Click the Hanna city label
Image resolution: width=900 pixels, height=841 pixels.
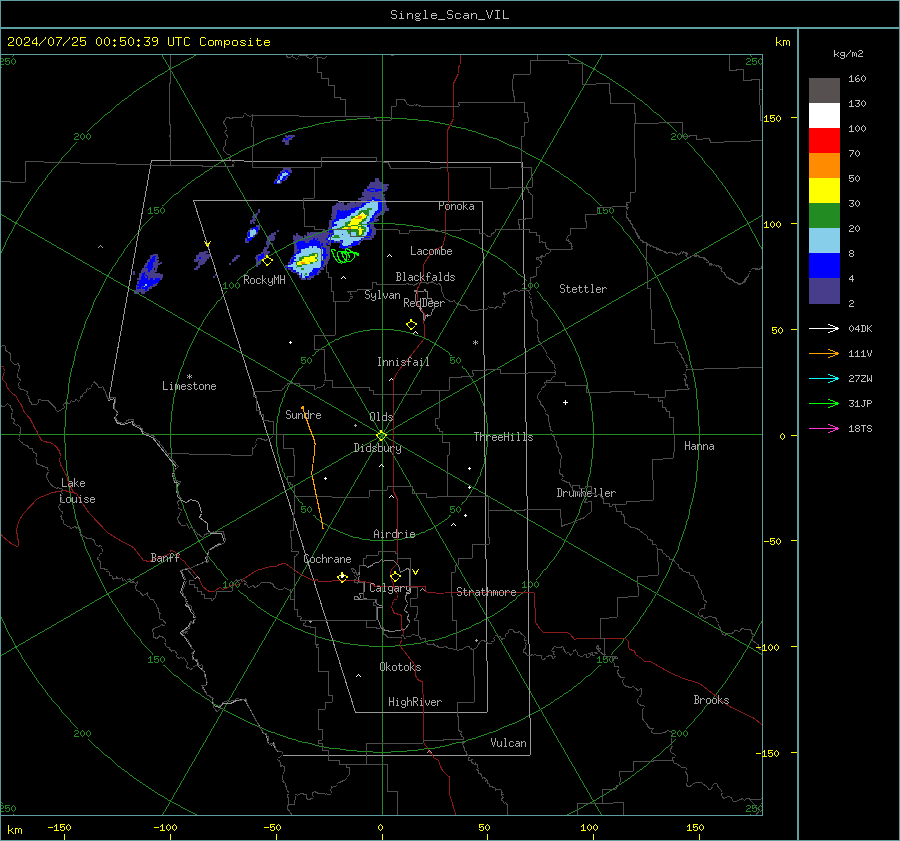click(x=699, y=446)
